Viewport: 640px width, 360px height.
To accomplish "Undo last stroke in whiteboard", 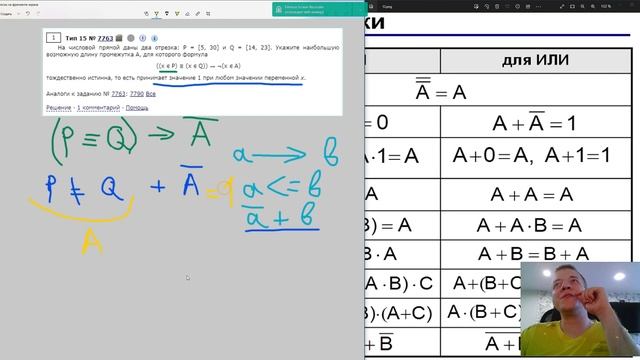I will coord(28,13).
